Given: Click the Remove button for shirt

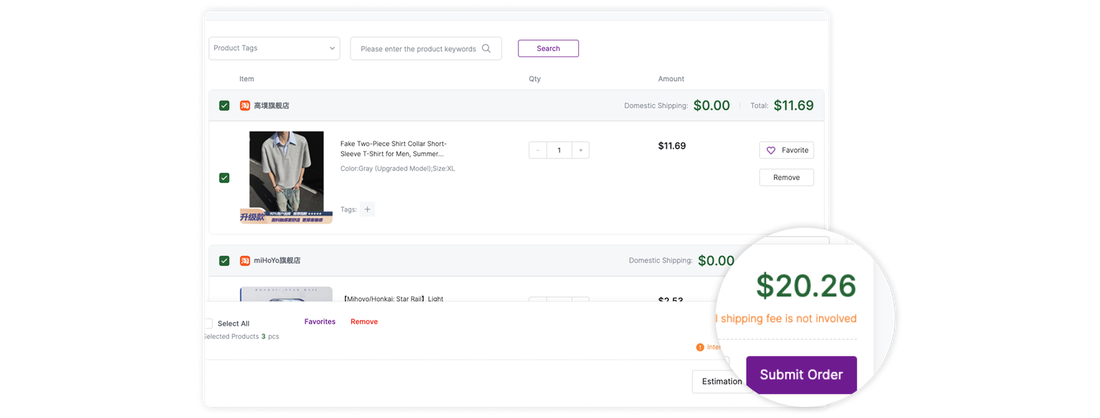Looking at the screenshot, I should pyautogui.click(x=786, y=177).
